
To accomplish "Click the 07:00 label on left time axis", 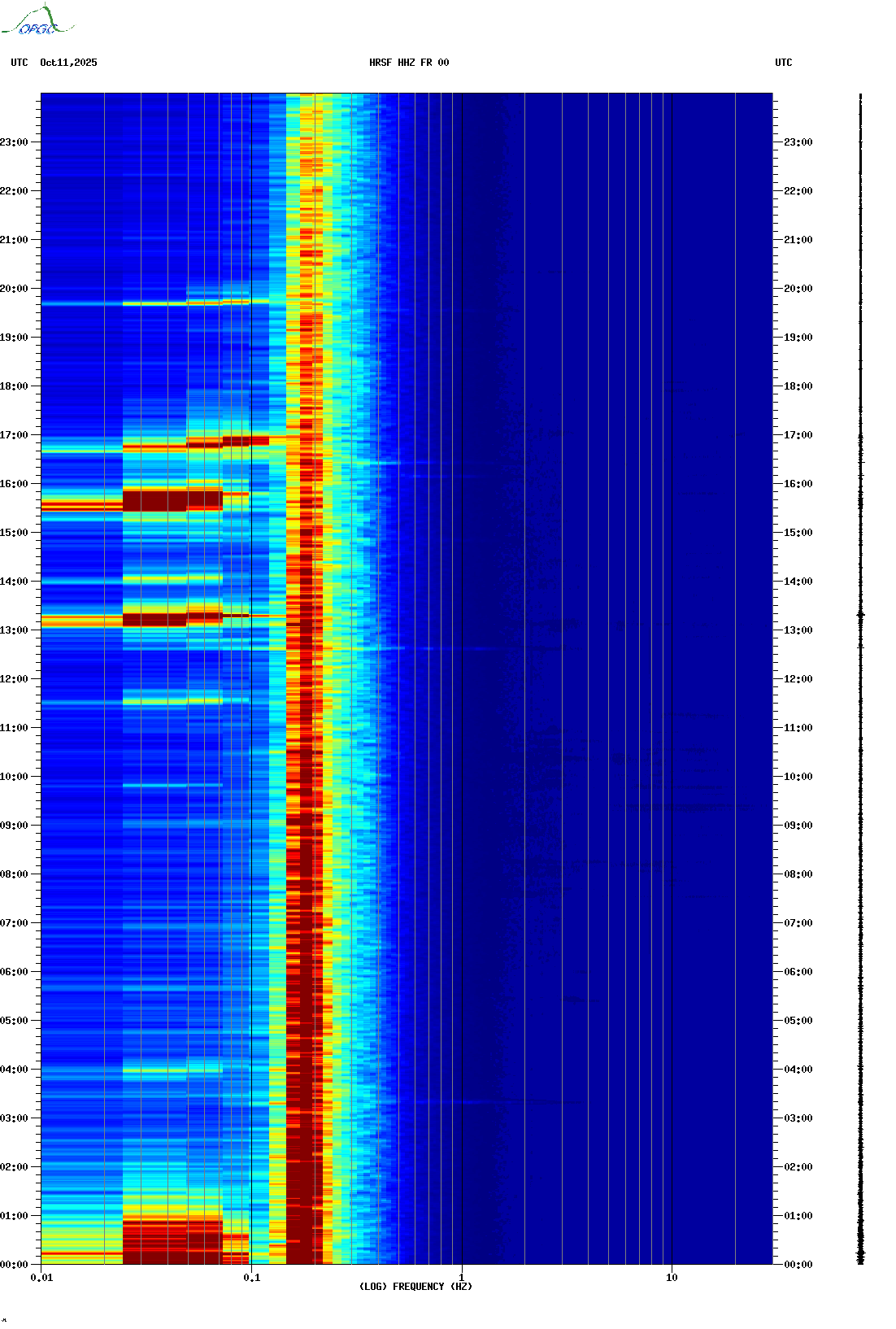I will 14,923.
